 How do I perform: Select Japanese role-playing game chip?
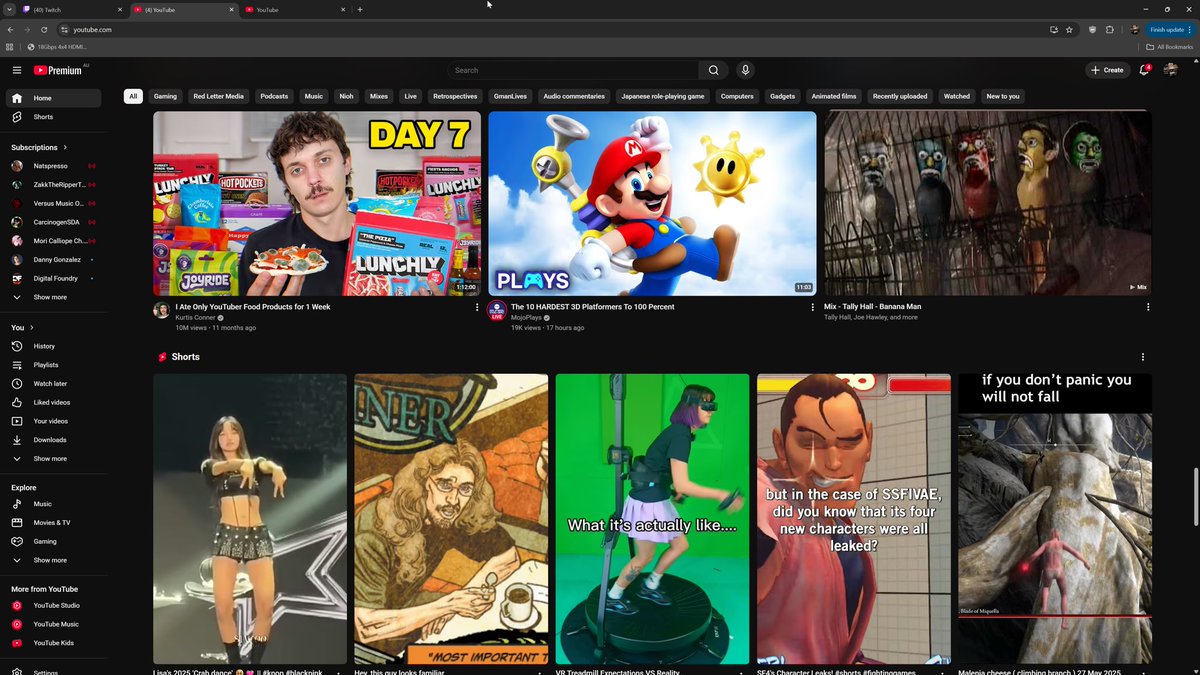663,96
